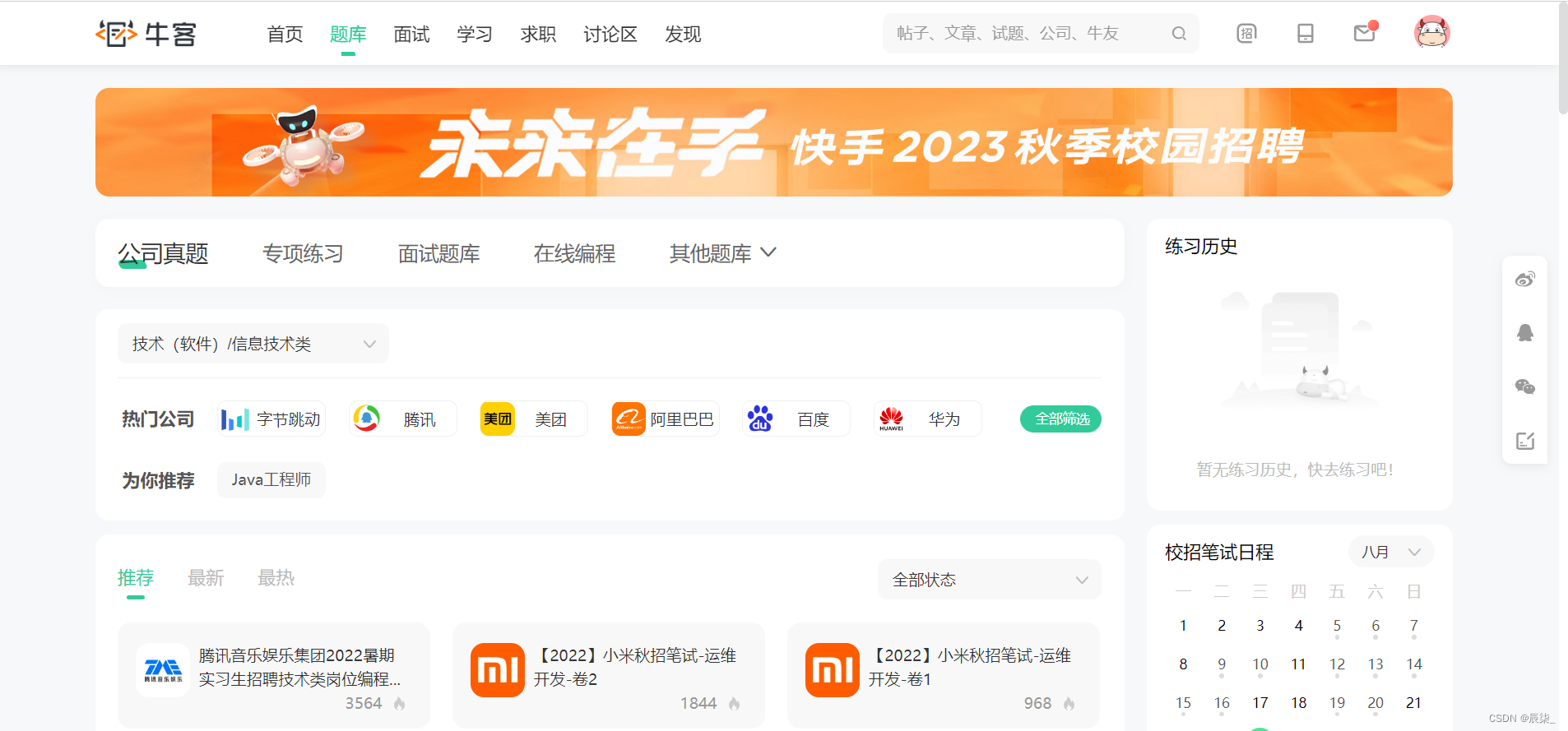The height and width of the screenshot is (731, 1568).
Task: Click the 百度 paw logo
Action: tap(760, 419)
